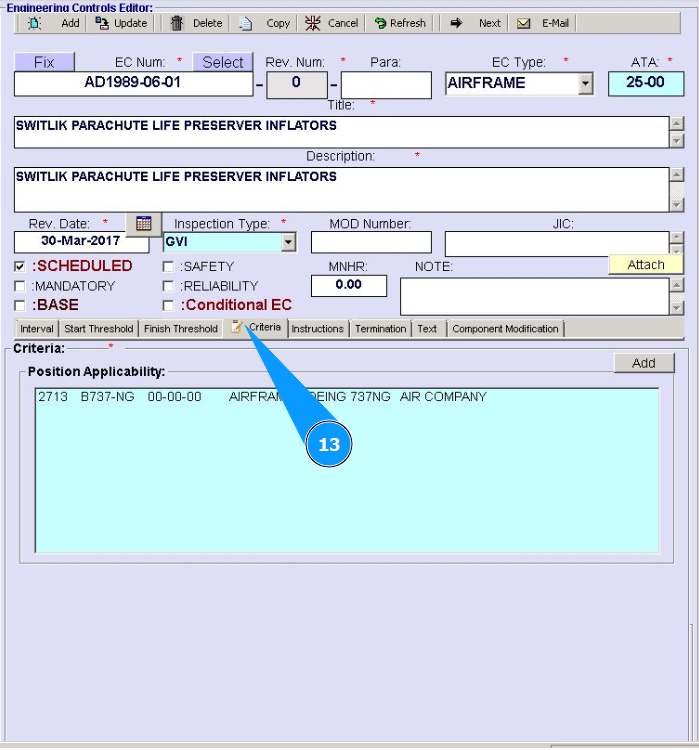
Task: Click the Cancel toolbar icon
Action: coord(313,23)
